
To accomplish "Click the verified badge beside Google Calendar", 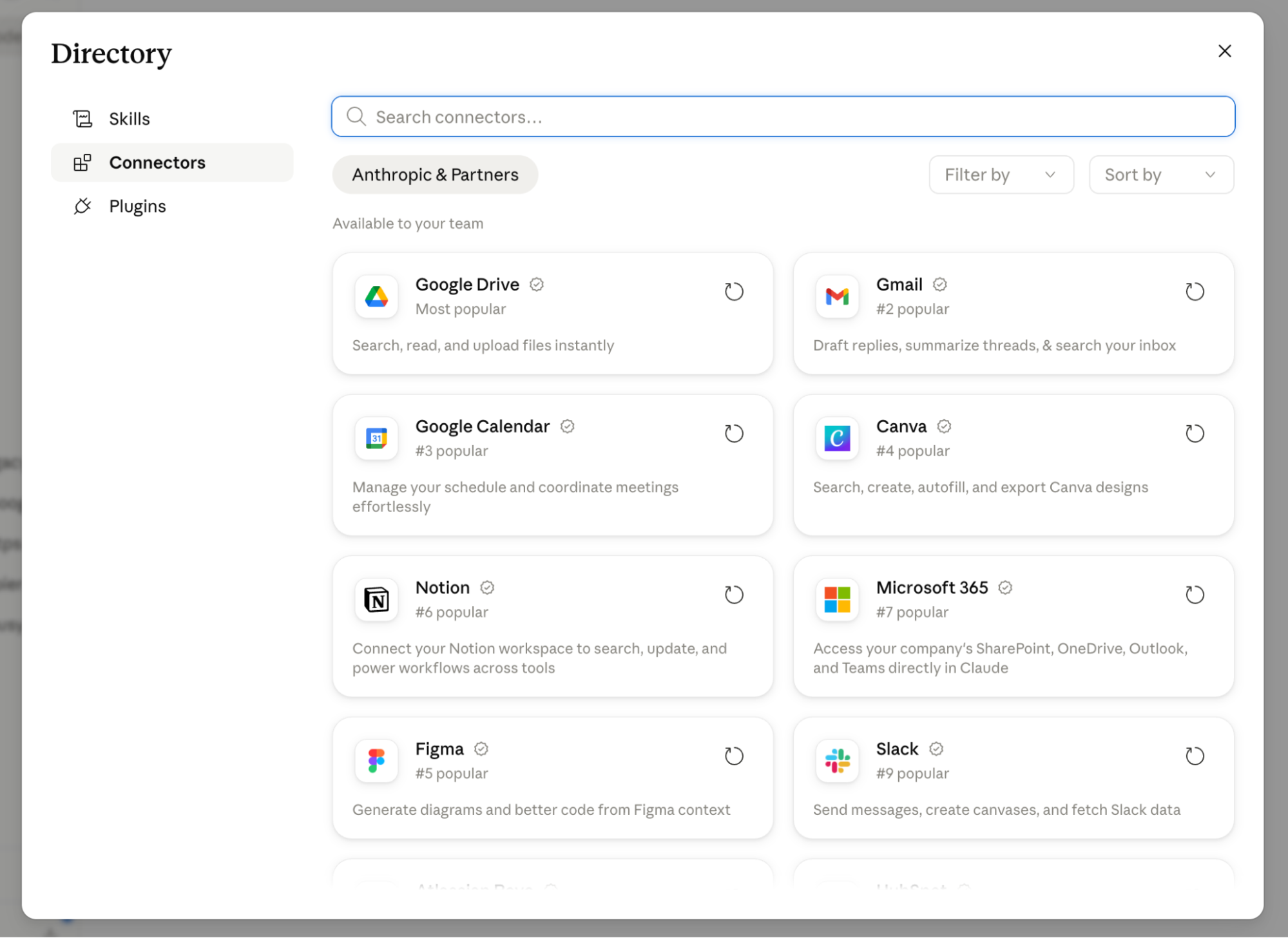I will coord(567,426).
